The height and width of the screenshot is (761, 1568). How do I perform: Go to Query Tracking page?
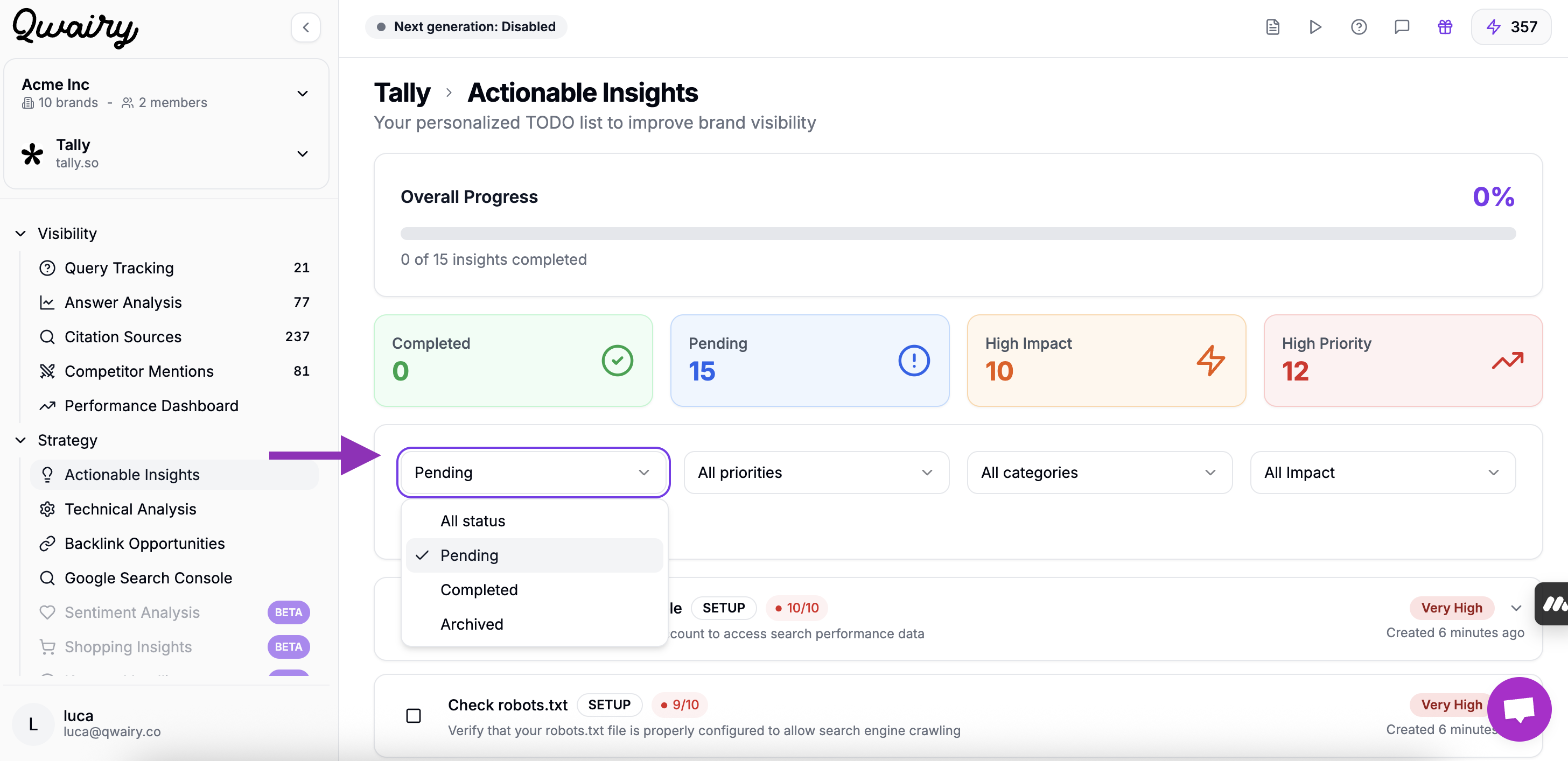pyautogui.click(x=173, y=267)
